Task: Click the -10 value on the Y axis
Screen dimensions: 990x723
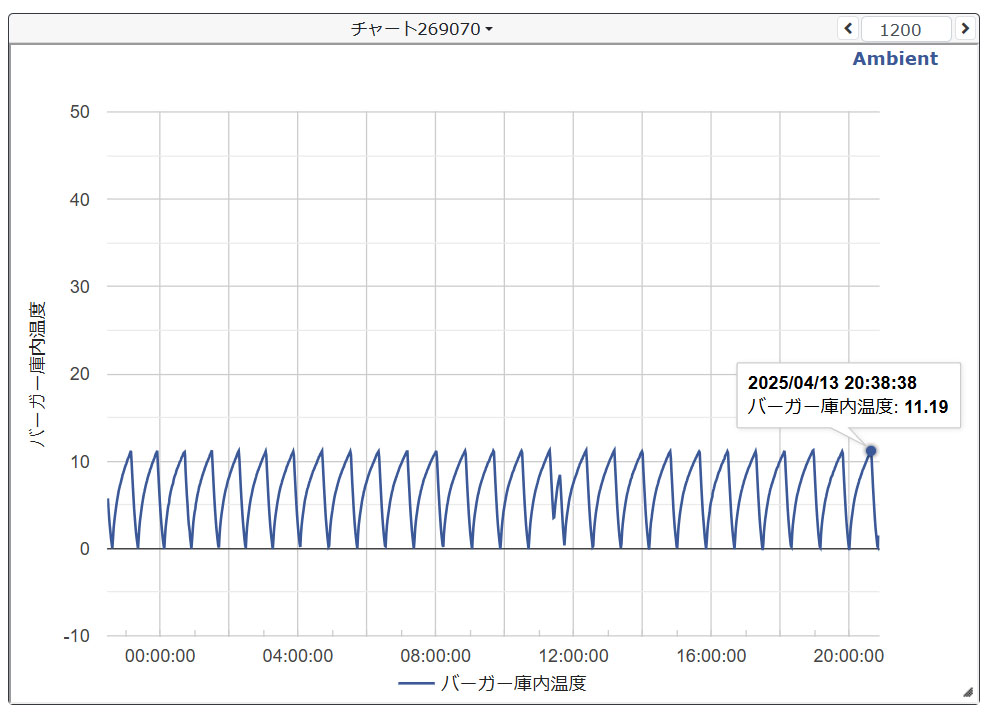Action: click(x=76, y=636)
